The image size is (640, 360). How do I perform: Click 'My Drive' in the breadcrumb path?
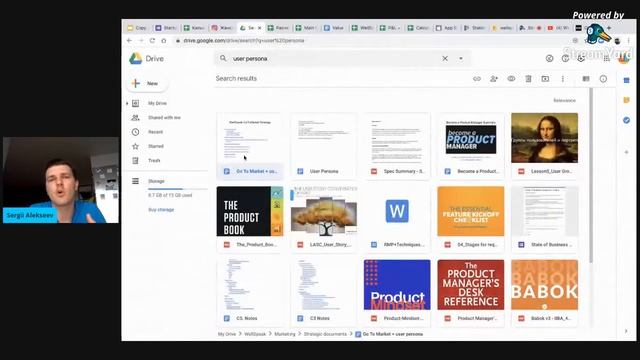227,334
